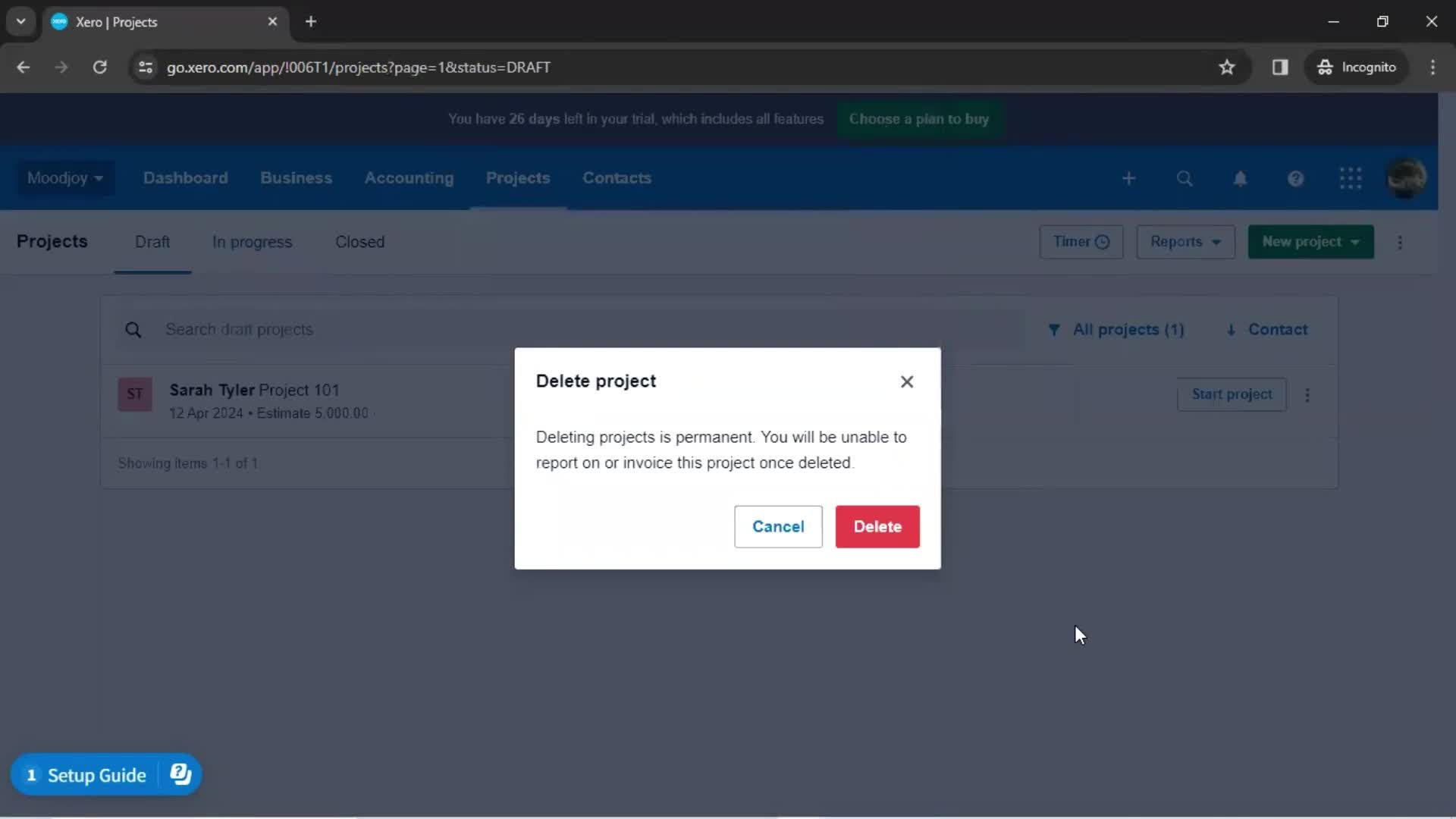Open the Projects menu item
Viewport: 1456px width, 819px height.
(518, 177)
